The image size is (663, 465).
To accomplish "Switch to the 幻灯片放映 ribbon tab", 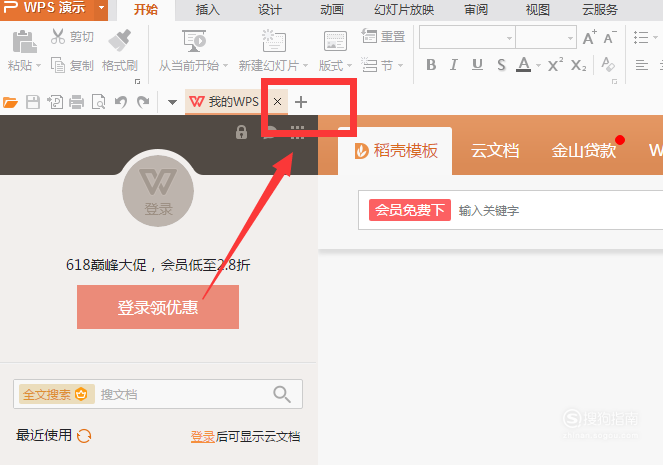I will 404,10.
